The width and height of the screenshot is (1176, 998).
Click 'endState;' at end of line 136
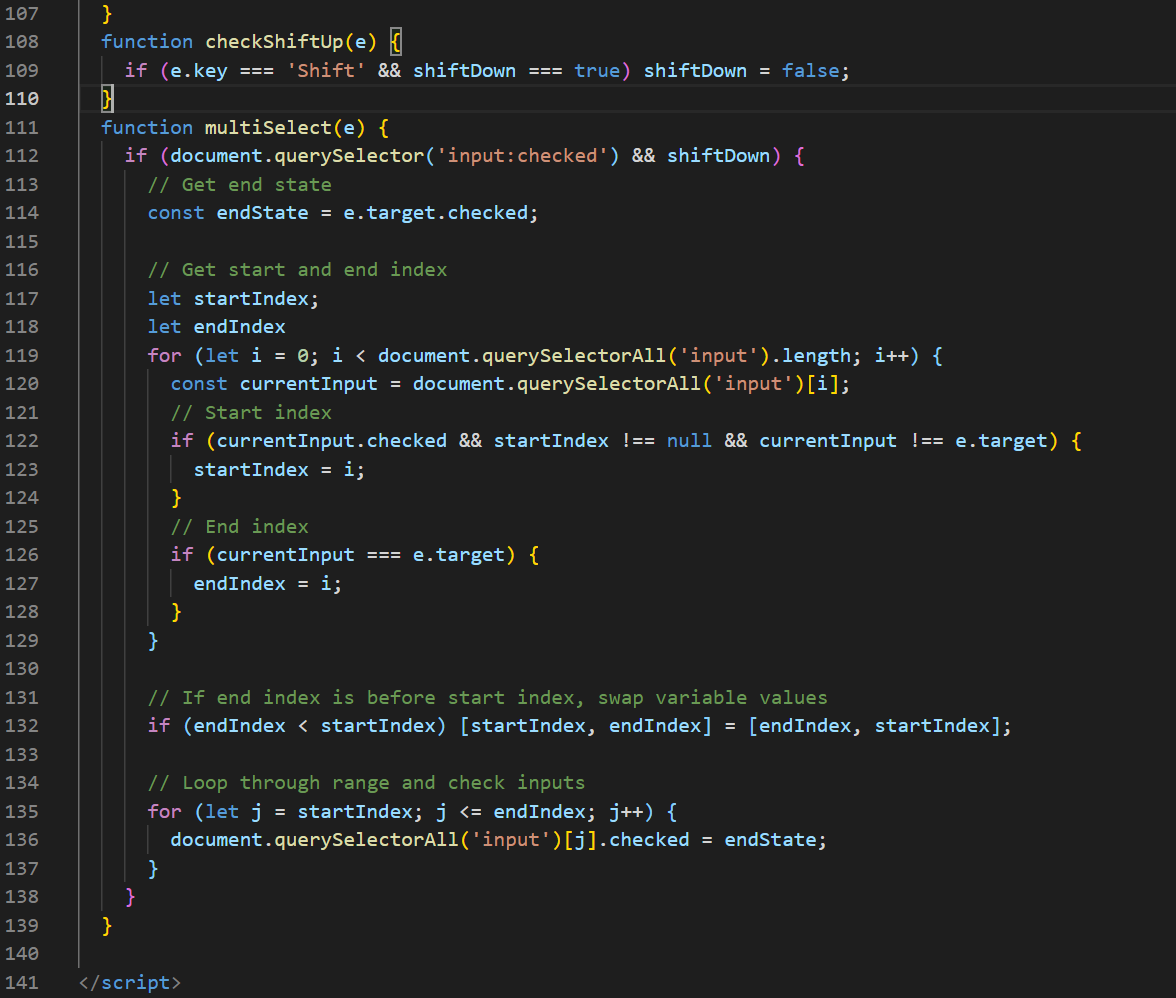pos(776,840)
